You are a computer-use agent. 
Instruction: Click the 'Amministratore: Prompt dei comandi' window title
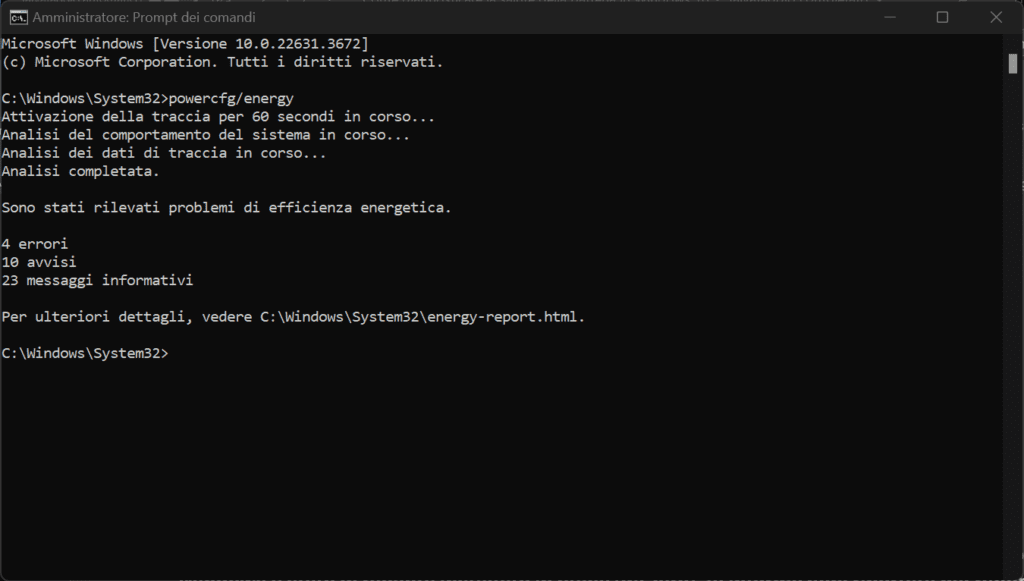(x=143, y=17)
